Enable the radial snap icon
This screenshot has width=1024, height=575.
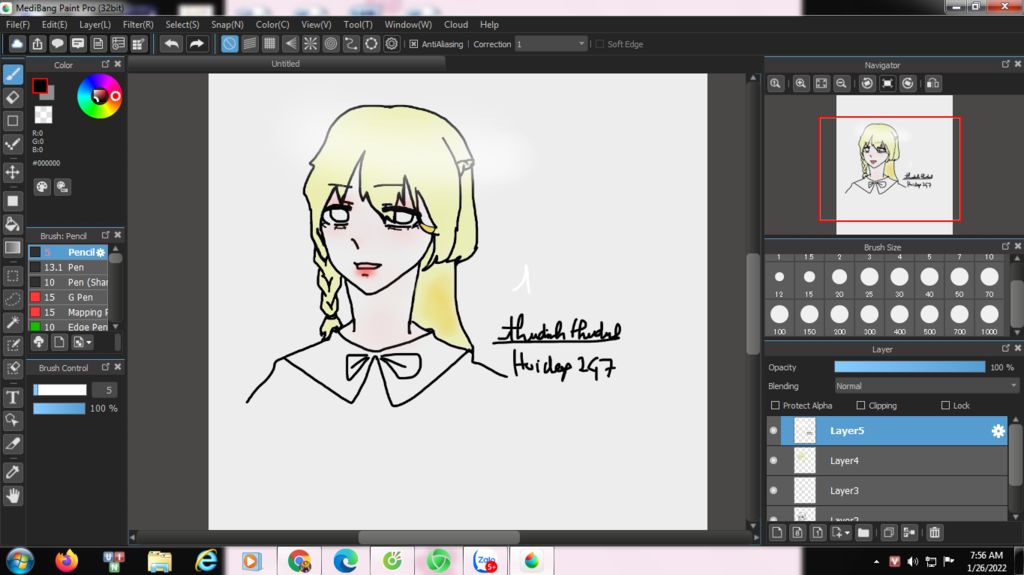pyautogui.click(x=311, y=44)
